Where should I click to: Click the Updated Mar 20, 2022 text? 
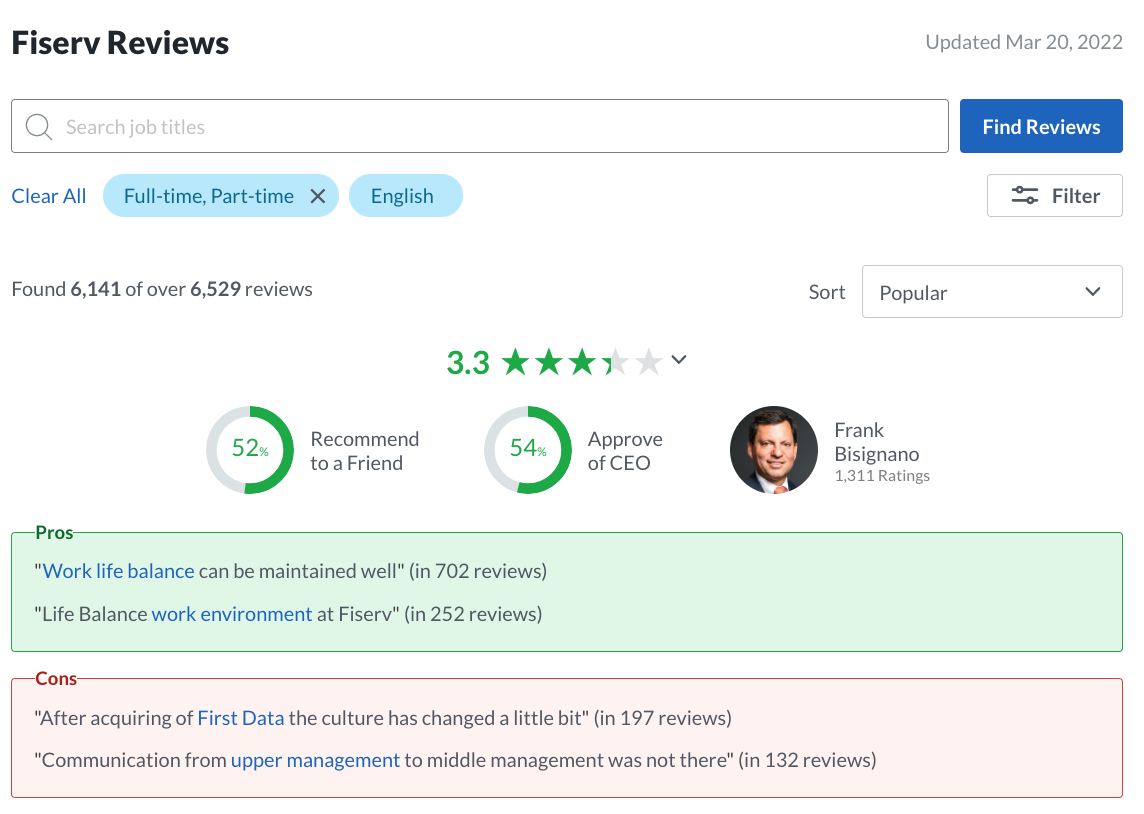(x=1024, y=42)
